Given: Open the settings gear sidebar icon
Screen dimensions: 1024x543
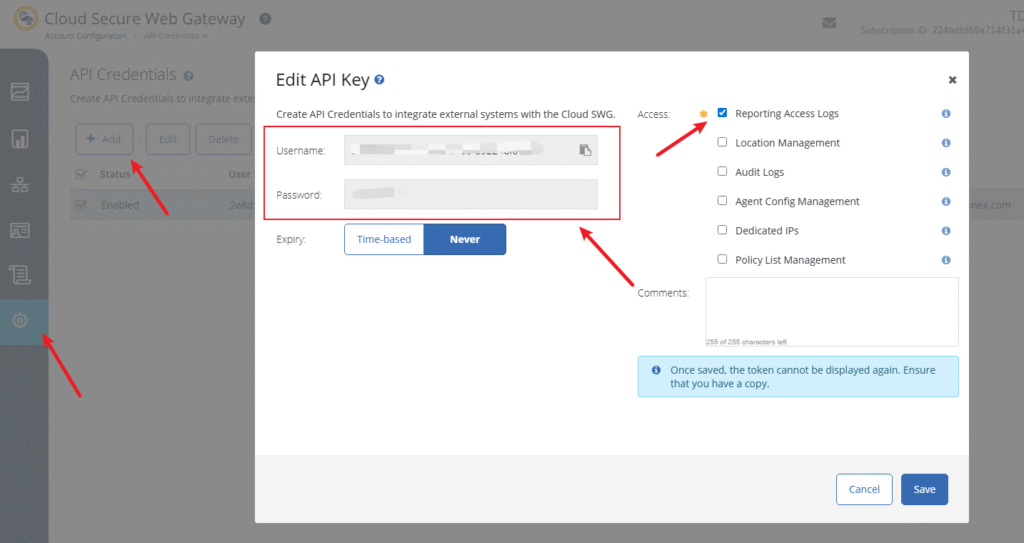Looking at the screenshot, I should [x=20, y=321].
